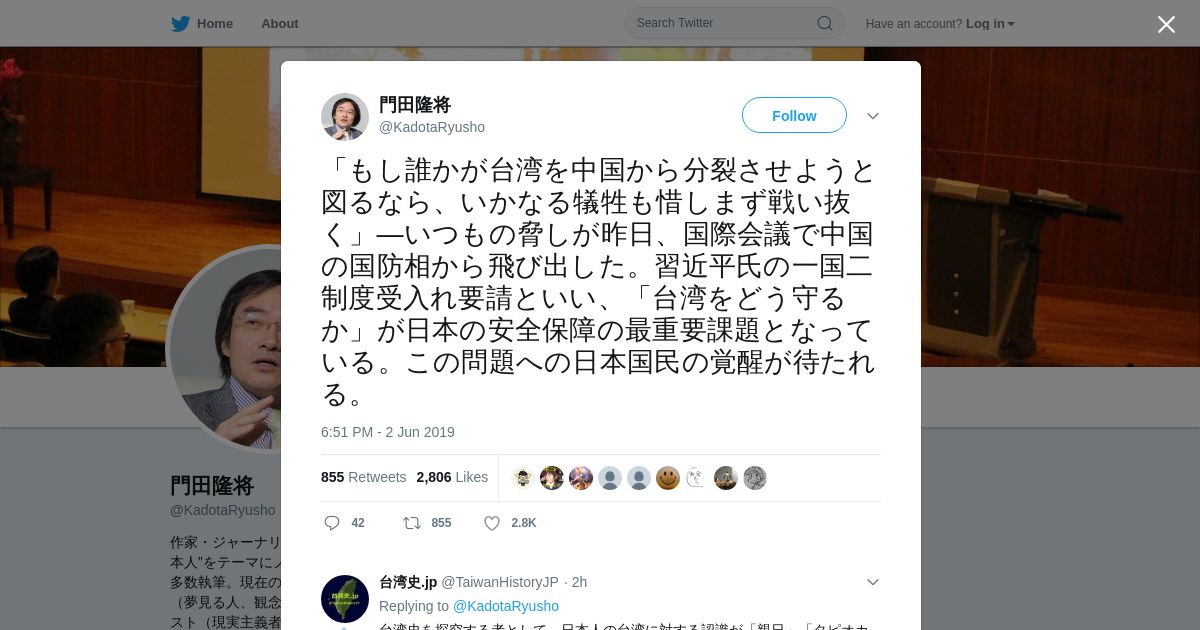The height and width of the screenshot is (630, 1200).
Task: Like the tweet with the heart icon
Action: pos(492,523)
